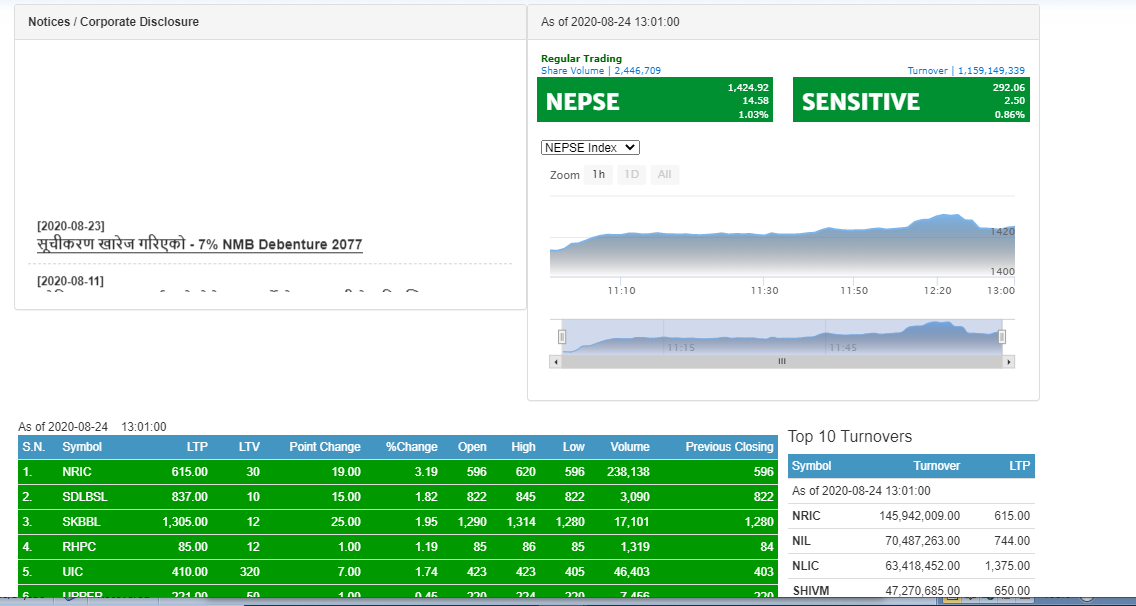Select SDLBSL symbol in the stock table
The width and height of the screenshot is (1136, 606).
(84, 497)
